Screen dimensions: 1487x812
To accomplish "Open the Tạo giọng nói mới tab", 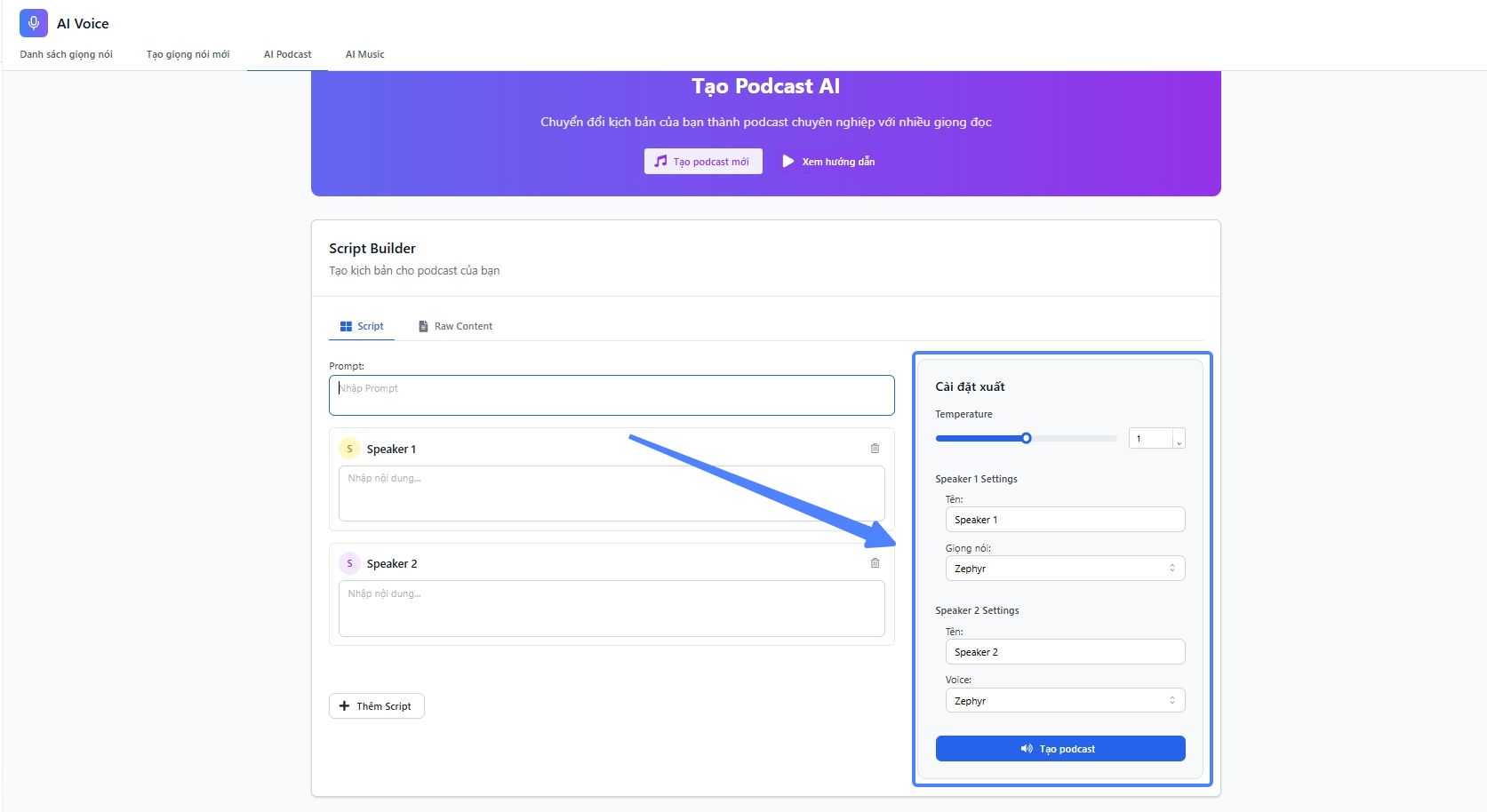I will coord(188,54).
